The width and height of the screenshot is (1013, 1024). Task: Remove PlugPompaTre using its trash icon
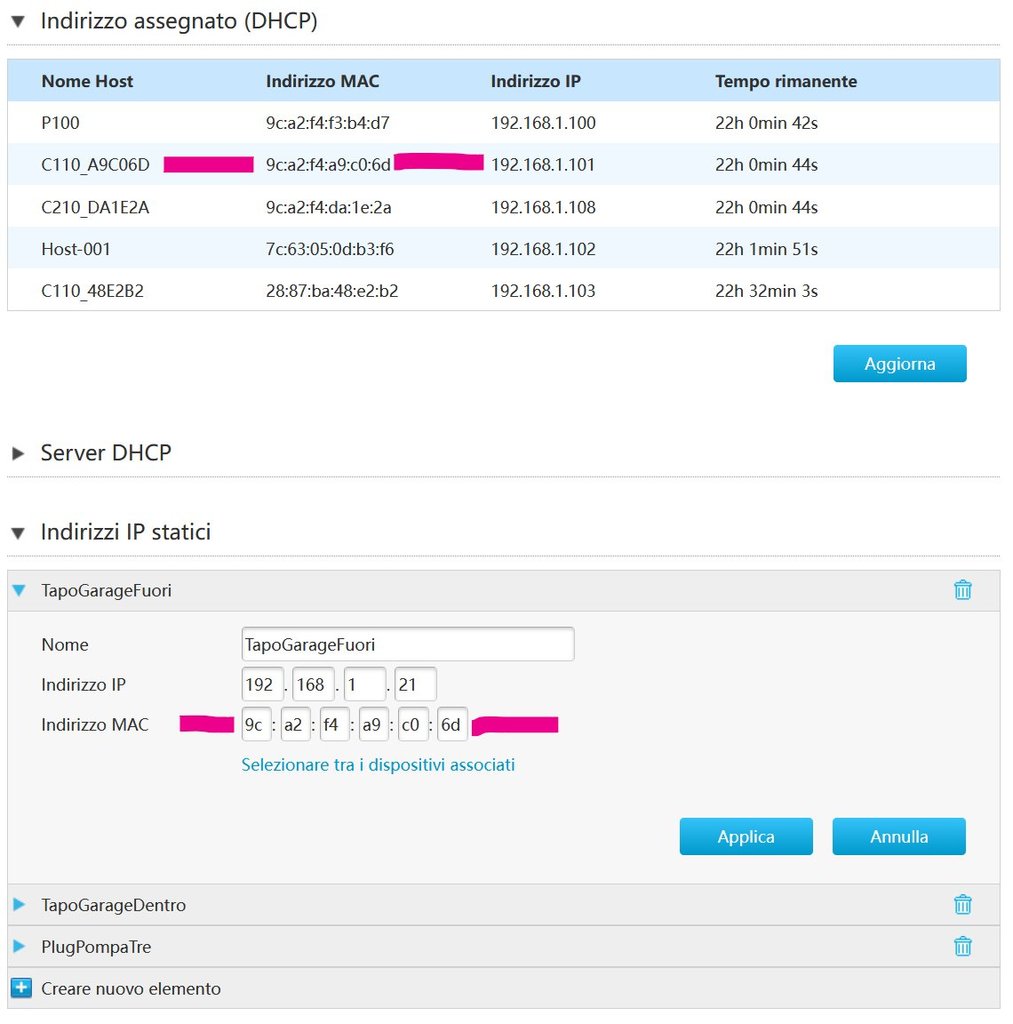[x=963, y=946]
